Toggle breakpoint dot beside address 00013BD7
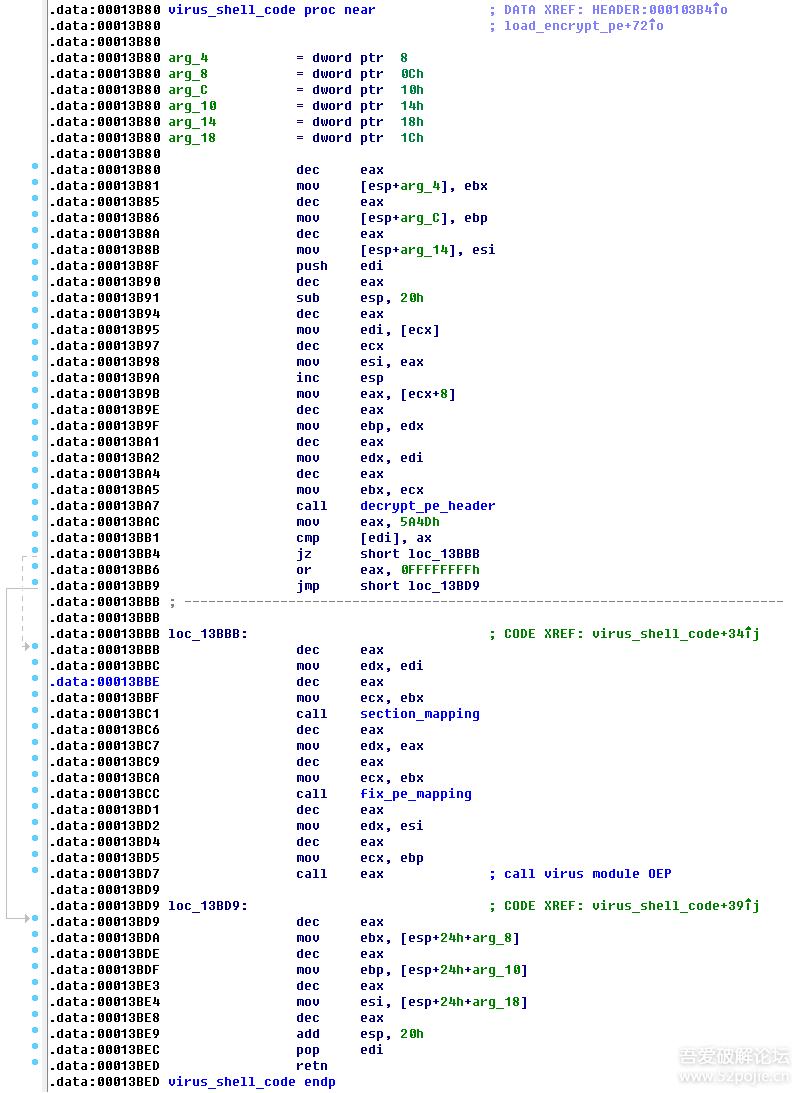 [x=35, y=871]
